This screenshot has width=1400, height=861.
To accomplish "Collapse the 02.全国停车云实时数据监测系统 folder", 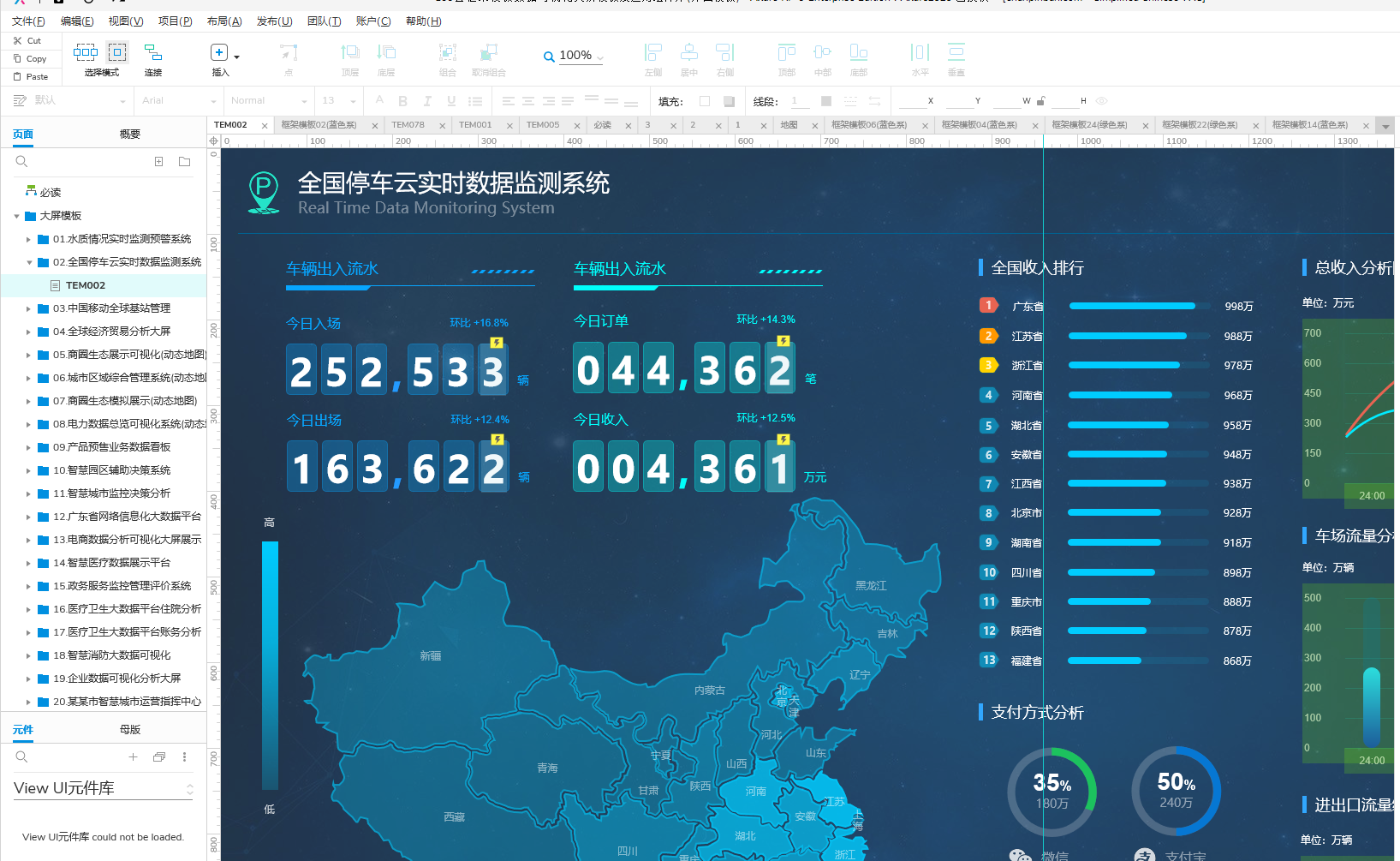I will click(29, 263).
